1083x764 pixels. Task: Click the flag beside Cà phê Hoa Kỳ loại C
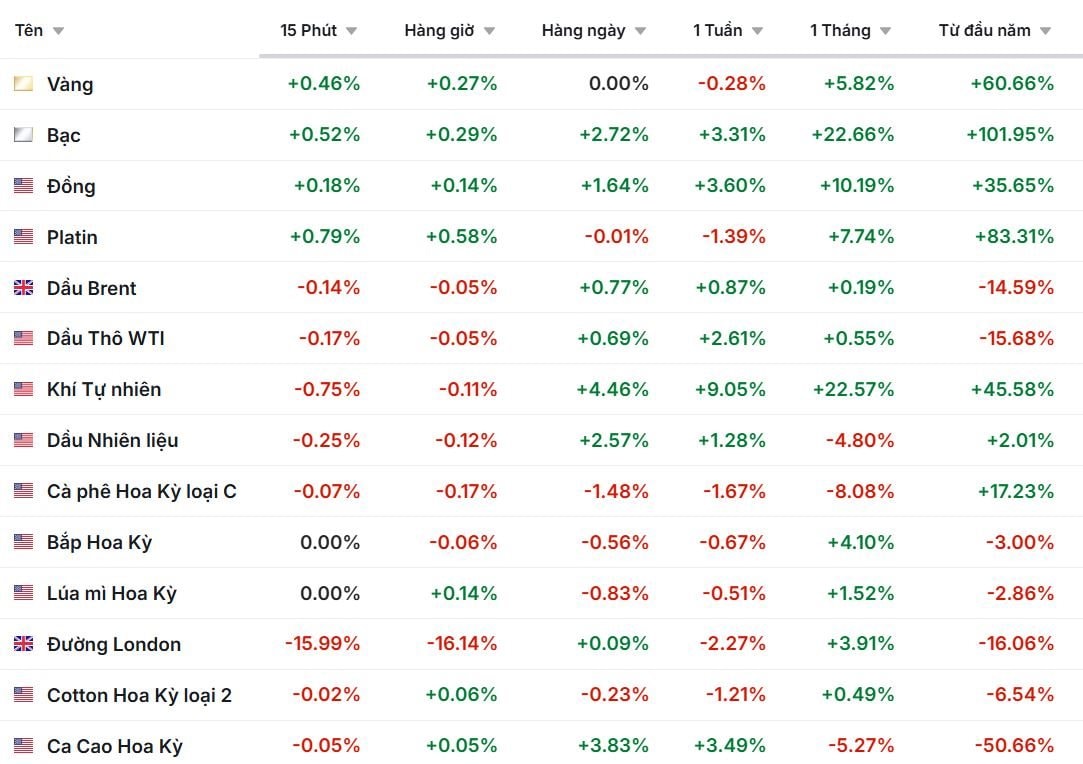(23, 491)
